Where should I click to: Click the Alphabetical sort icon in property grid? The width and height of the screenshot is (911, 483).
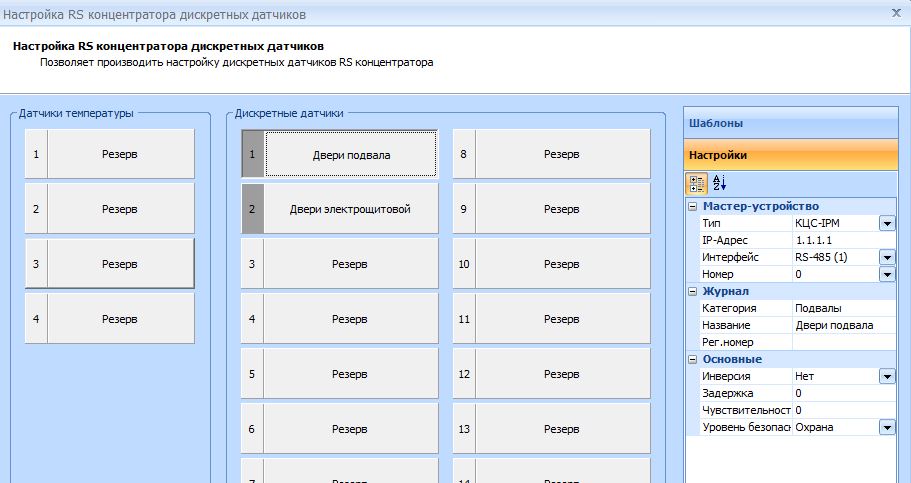718,183
